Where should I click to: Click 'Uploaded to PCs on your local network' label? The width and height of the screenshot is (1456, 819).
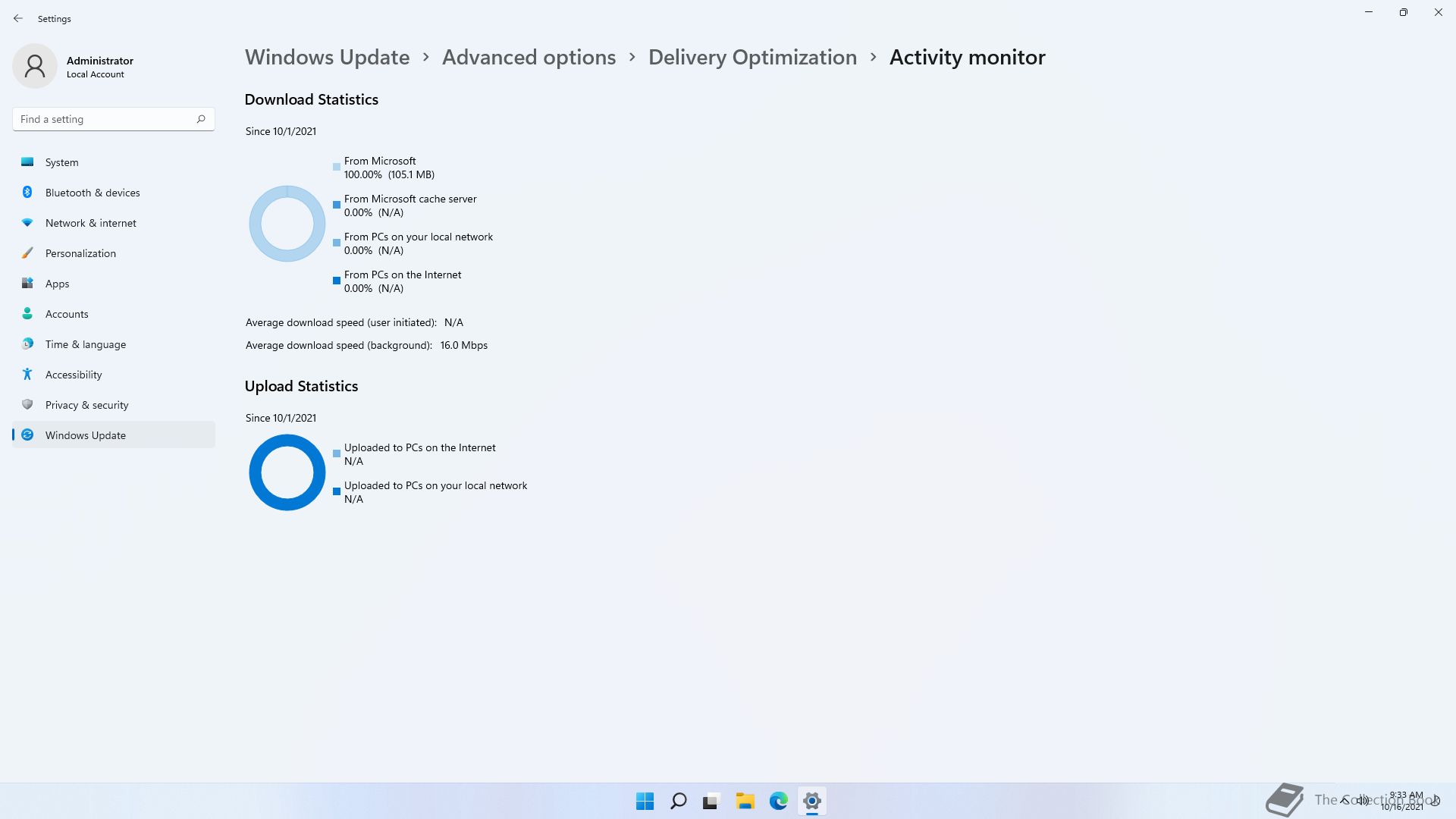pyautogui.click(x=435, y=485)
